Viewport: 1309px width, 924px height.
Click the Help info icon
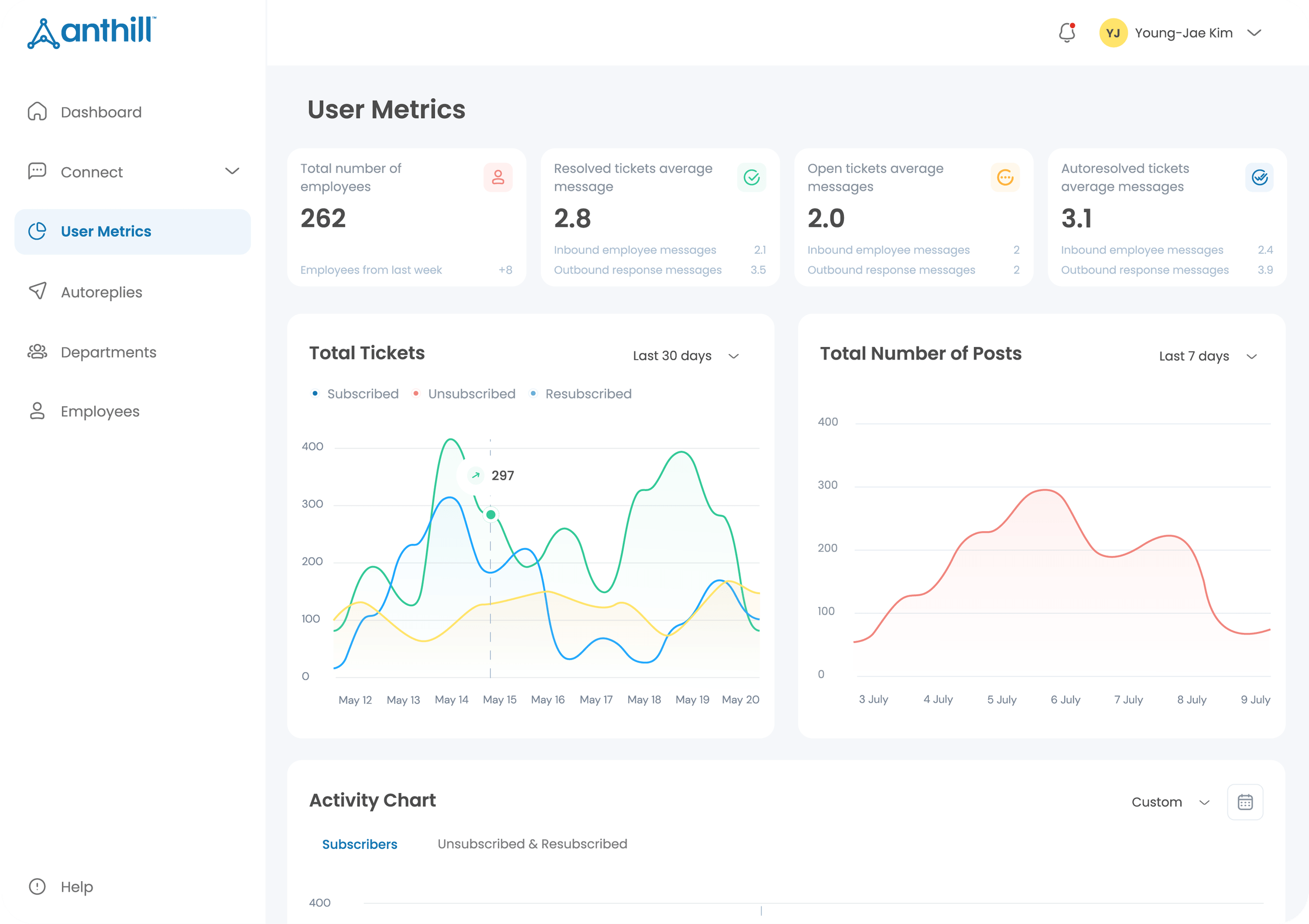(37, 886)
